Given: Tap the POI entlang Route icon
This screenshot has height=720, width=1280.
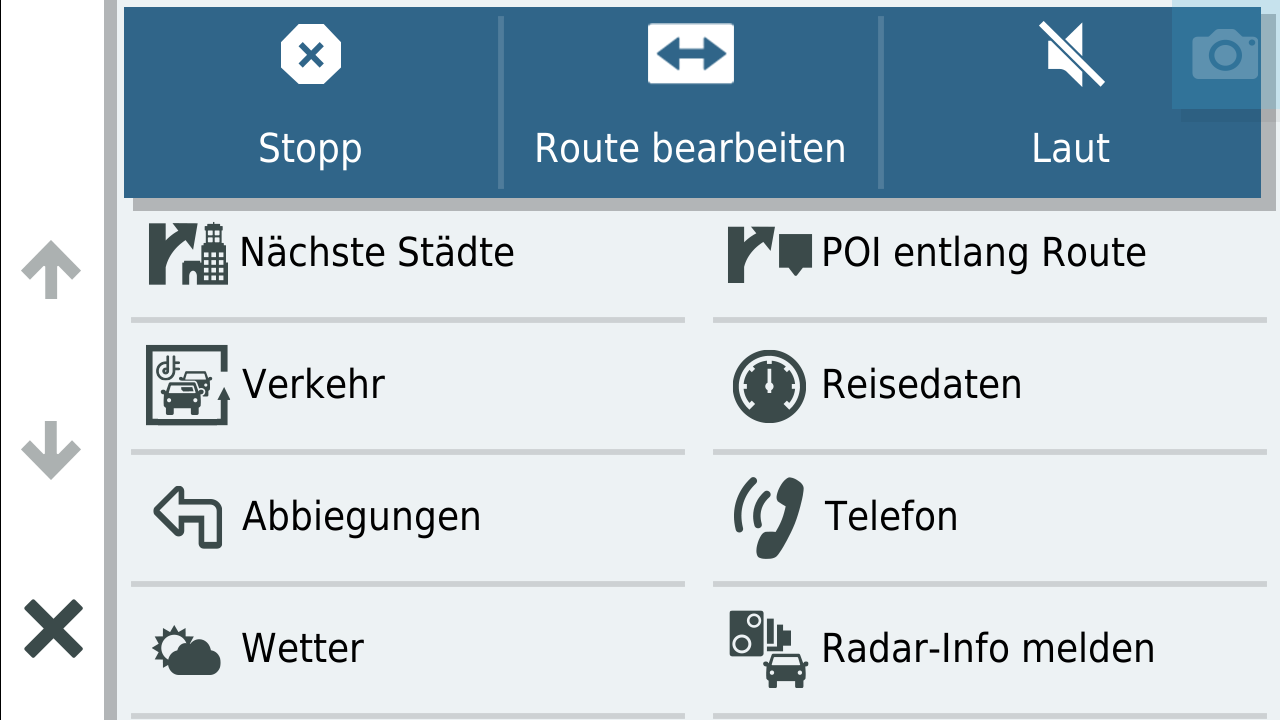Looking at the screenshot, I should tap(769, 253).
